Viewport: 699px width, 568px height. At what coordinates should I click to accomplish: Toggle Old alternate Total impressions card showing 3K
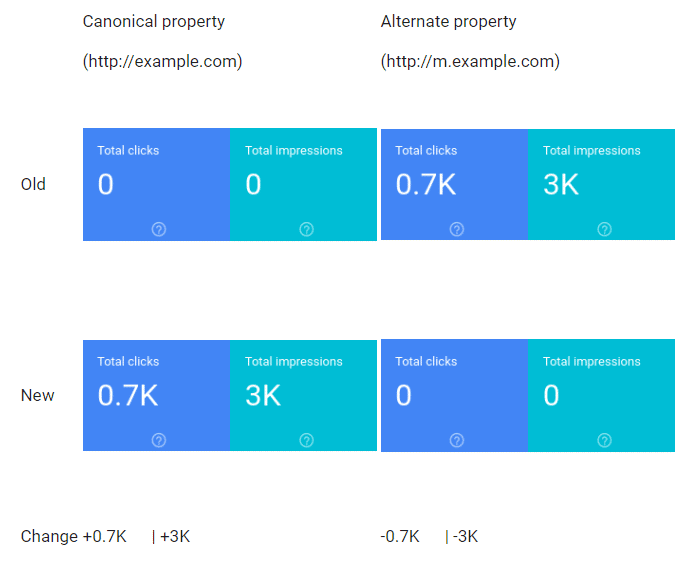[x=601, y=185]
